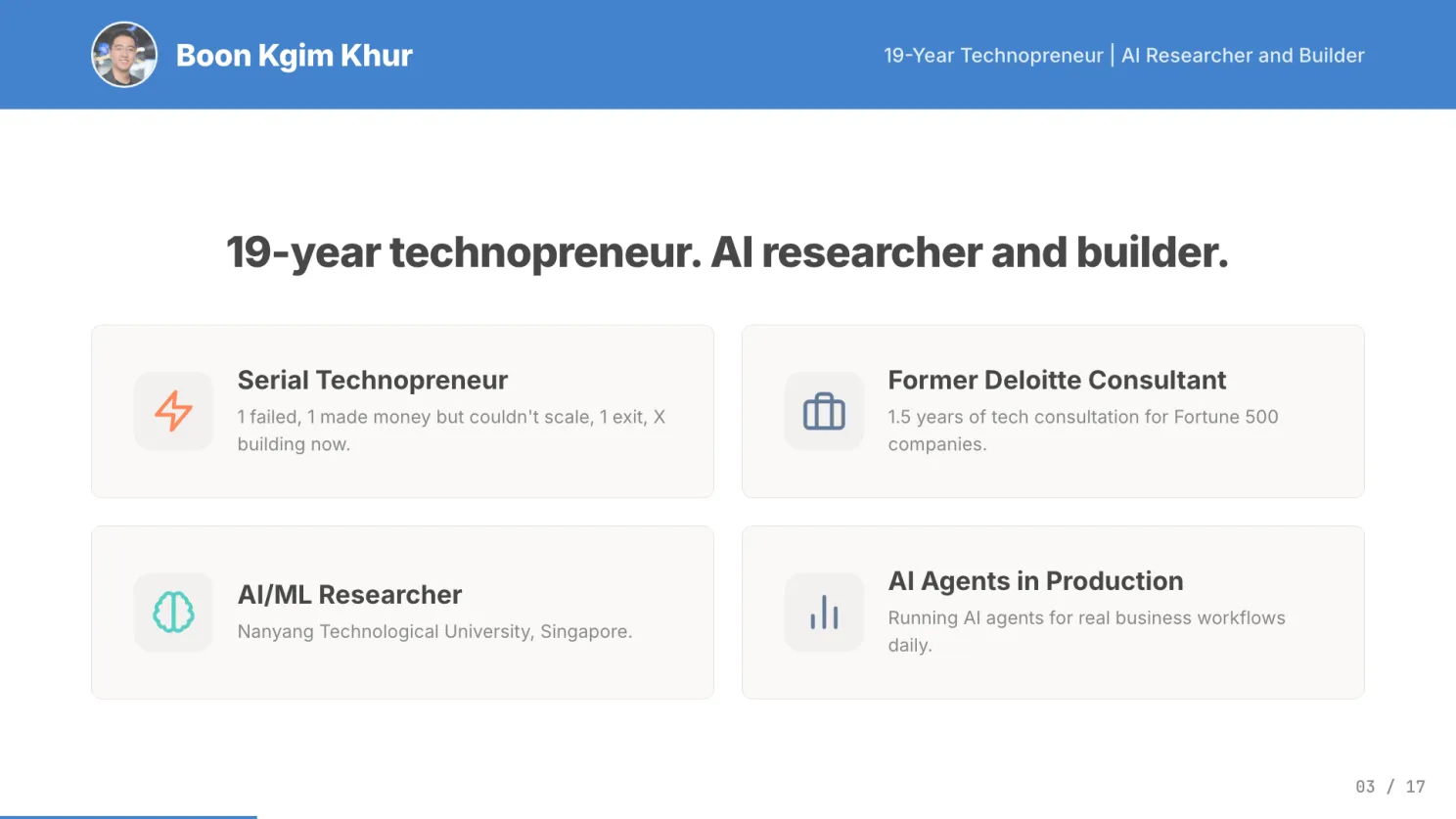
Task: Click "AI Researcher and Builder" in header
Action: 1243,56
